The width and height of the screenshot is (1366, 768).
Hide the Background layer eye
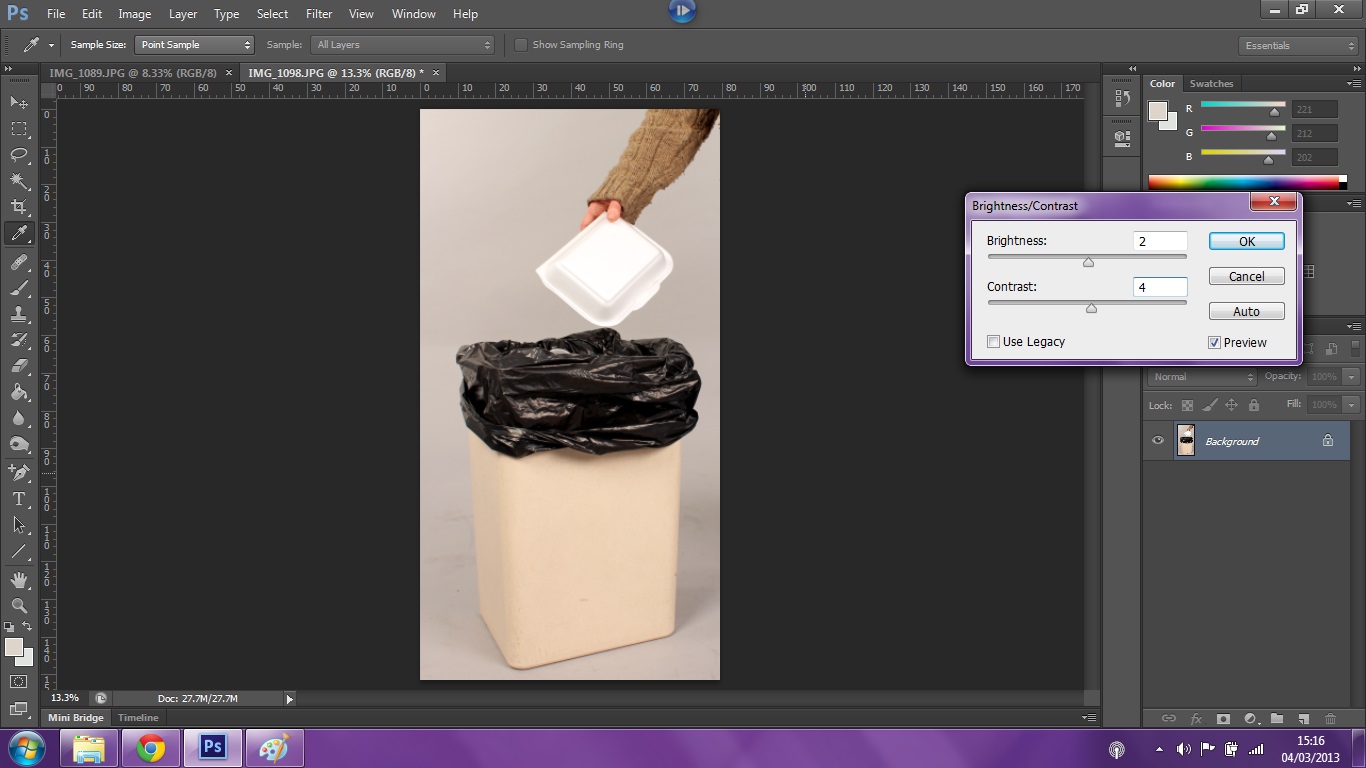[x=1158, y=441]
